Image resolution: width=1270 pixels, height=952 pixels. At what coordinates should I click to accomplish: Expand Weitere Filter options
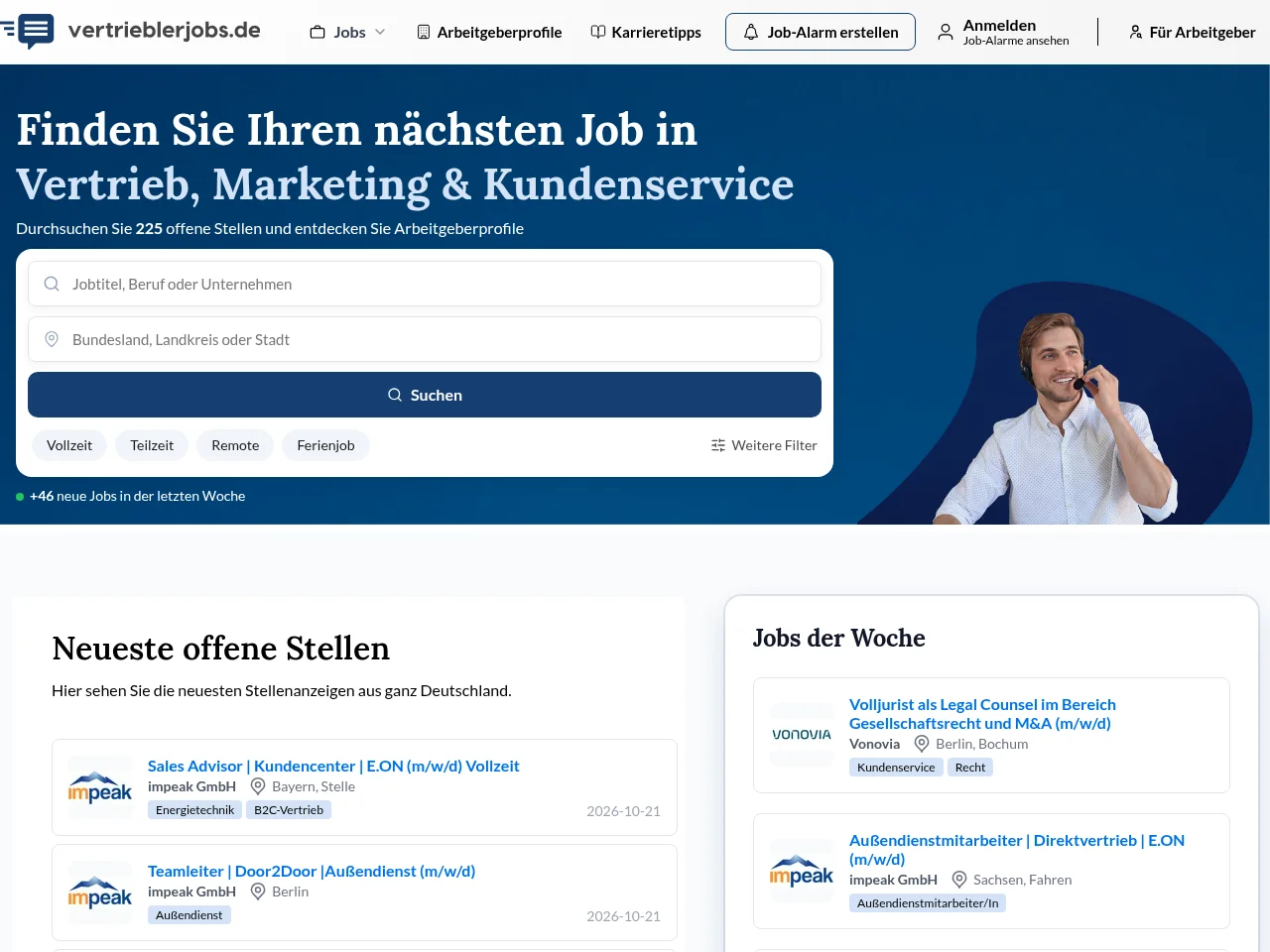click(764, 445)
